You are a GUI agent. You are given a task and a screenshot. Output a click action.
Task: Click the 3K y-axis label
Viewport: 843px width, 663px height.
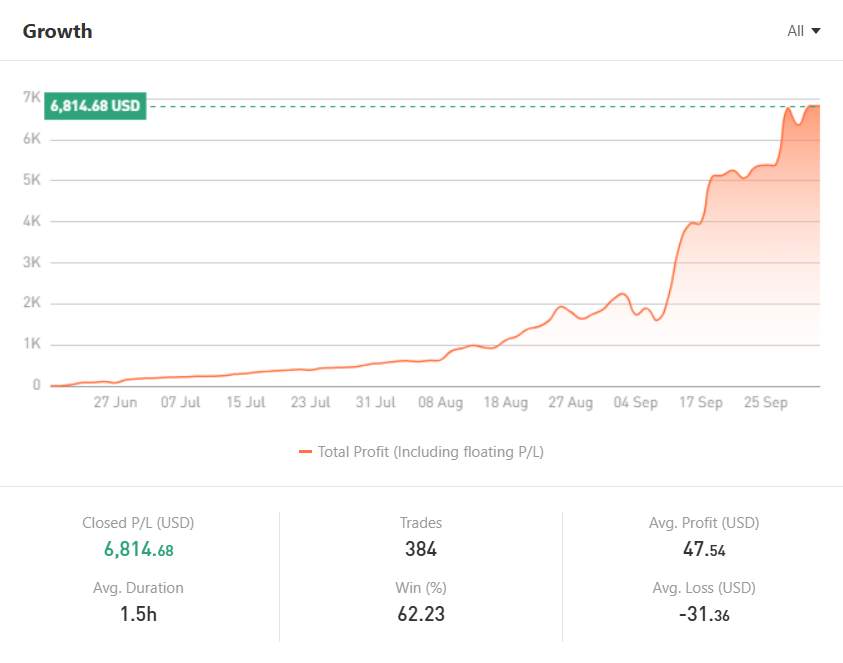(31, 262)
